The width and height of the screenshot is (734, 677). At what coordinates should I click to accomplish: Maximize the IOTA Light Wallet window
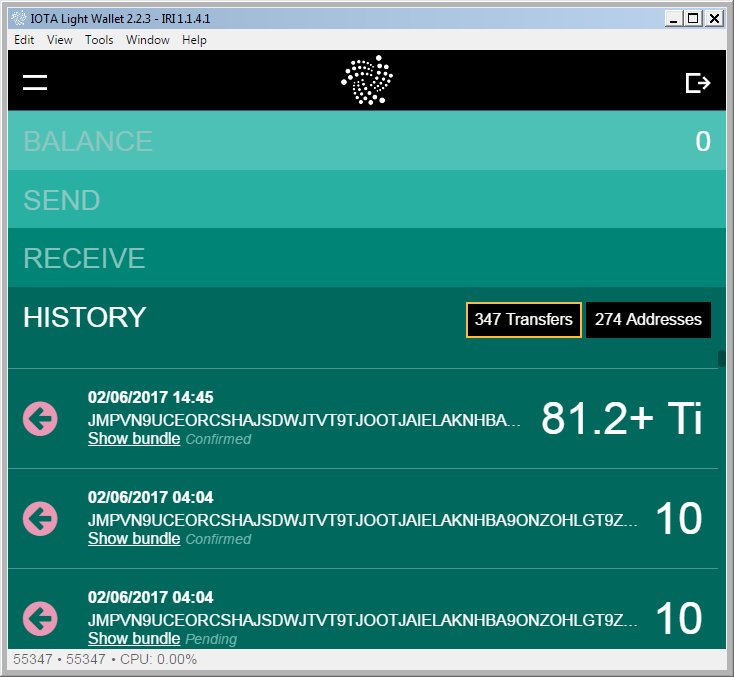point(693,19)
